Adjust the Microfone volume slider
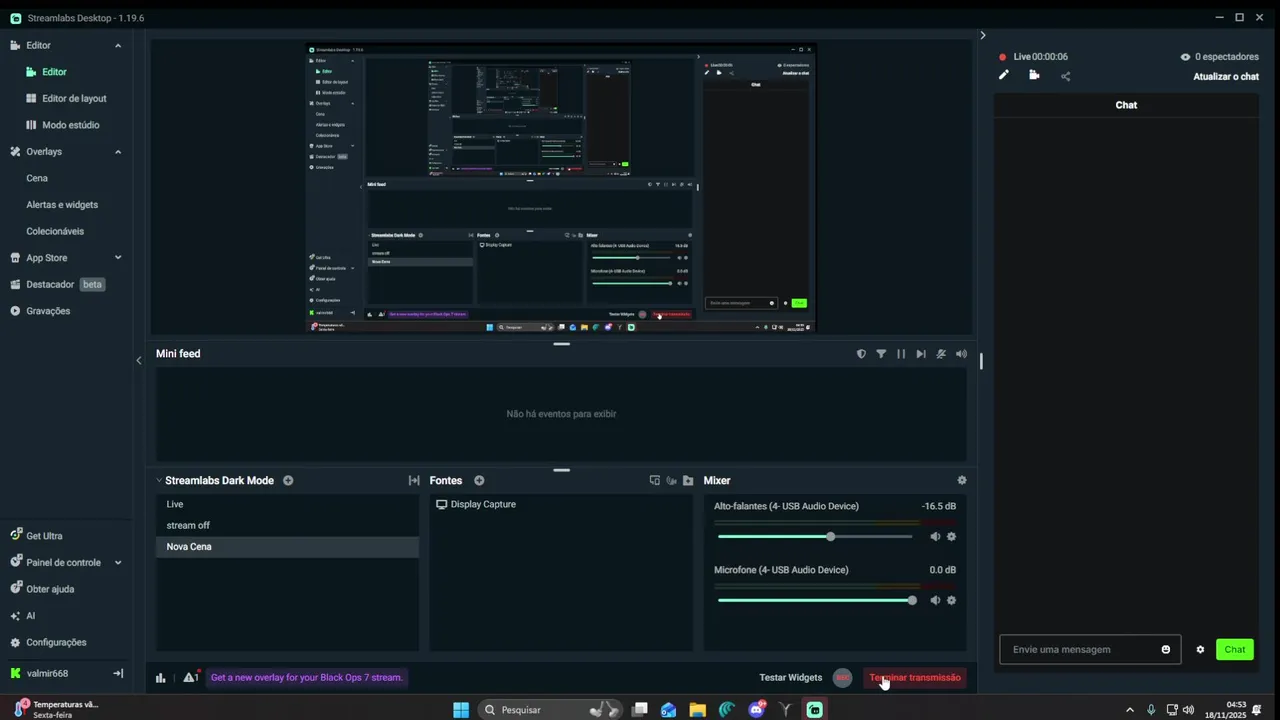Image resolution: width=1280 pixels, height=720 pixels. (815, 600)
